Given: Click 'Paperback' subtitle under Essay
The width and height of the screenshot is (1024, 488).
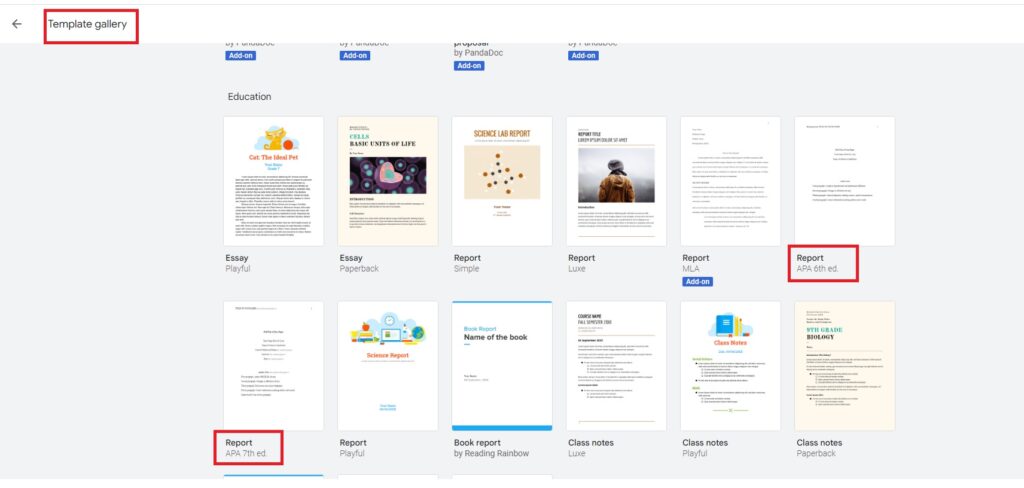Looking at the screenshot, I should (x=359, y=268).
